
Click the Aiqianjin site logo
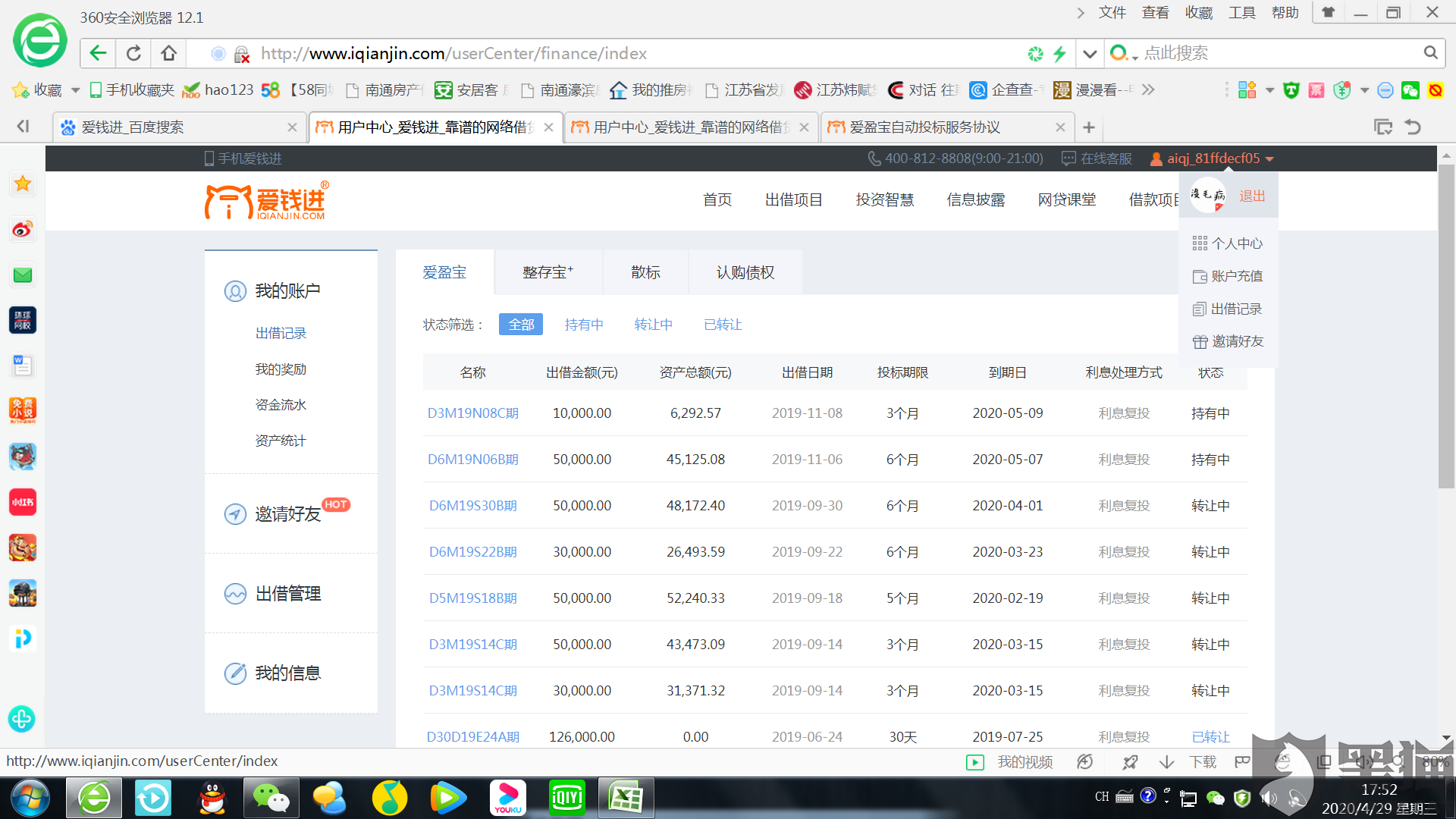(265, 201)
